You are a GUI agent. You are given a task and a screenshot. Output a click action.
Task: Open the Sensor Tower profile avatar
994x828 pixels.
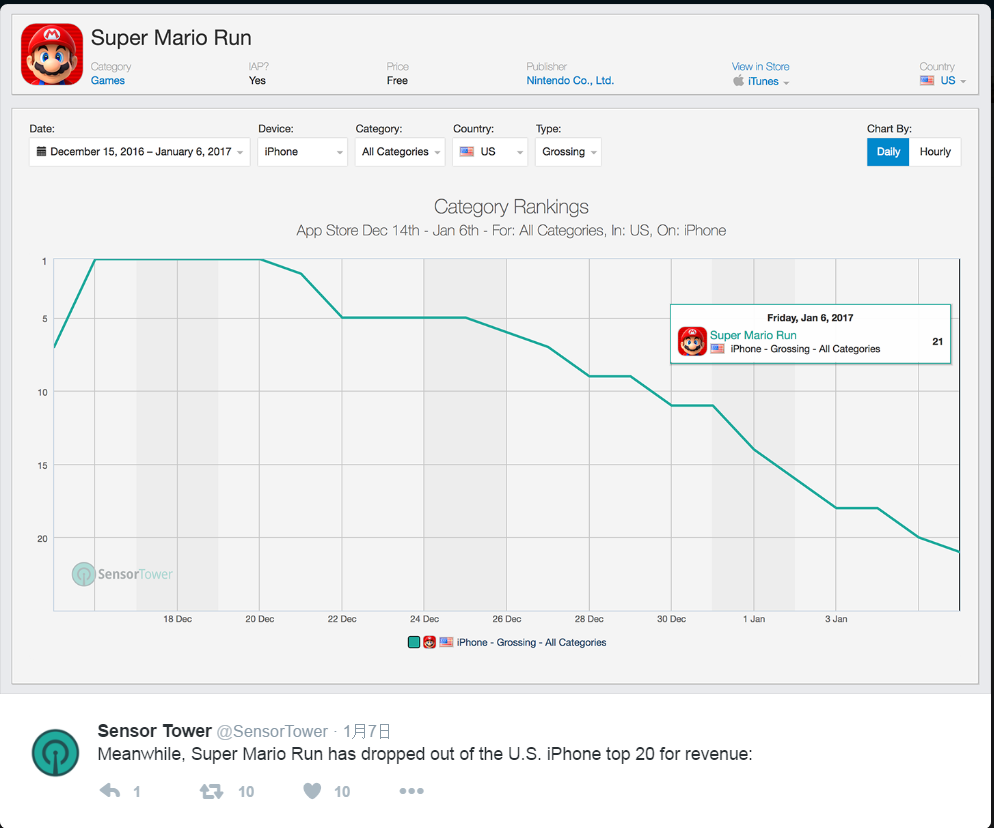[56, 753]
